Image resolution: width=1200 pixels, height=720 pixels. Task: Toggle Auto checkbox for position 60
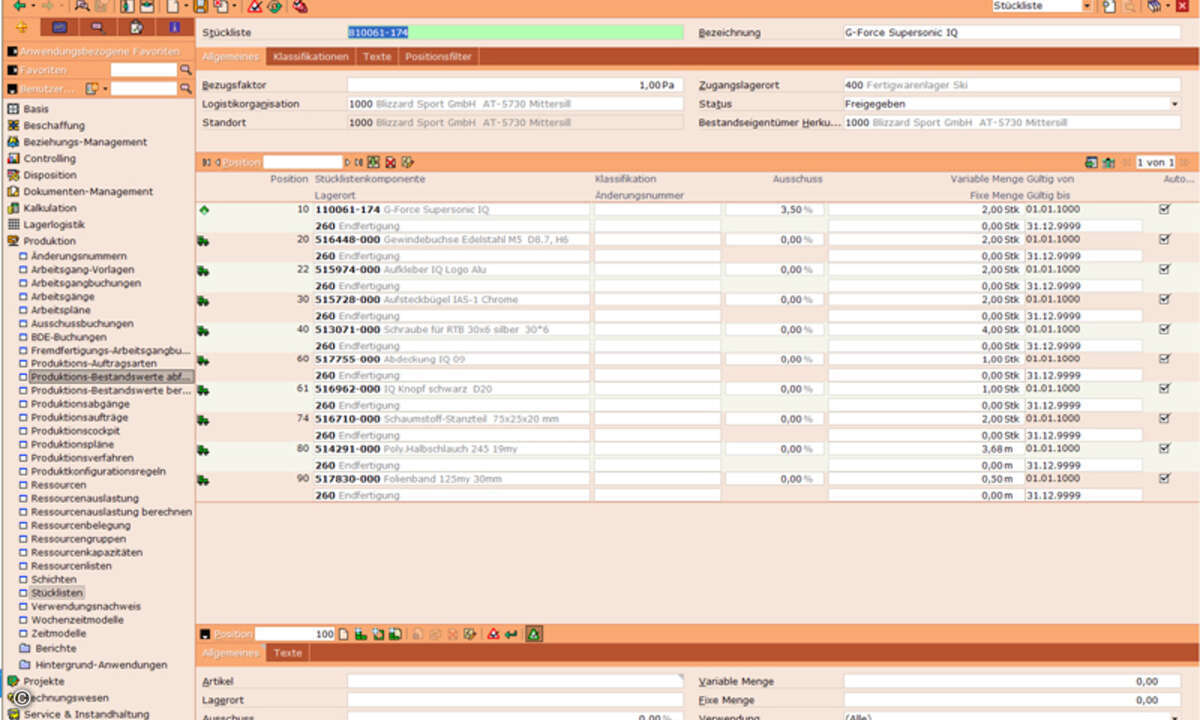point(1164,359)
